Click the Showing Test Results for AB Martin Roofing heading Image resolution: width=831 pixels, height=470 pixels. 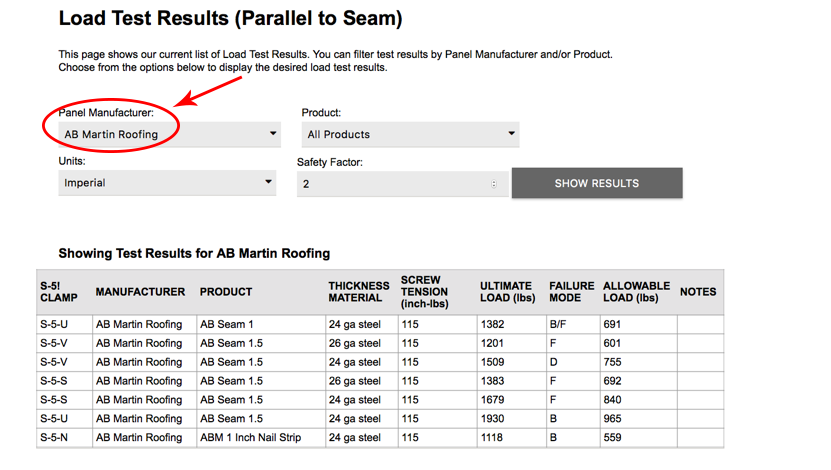194,253
